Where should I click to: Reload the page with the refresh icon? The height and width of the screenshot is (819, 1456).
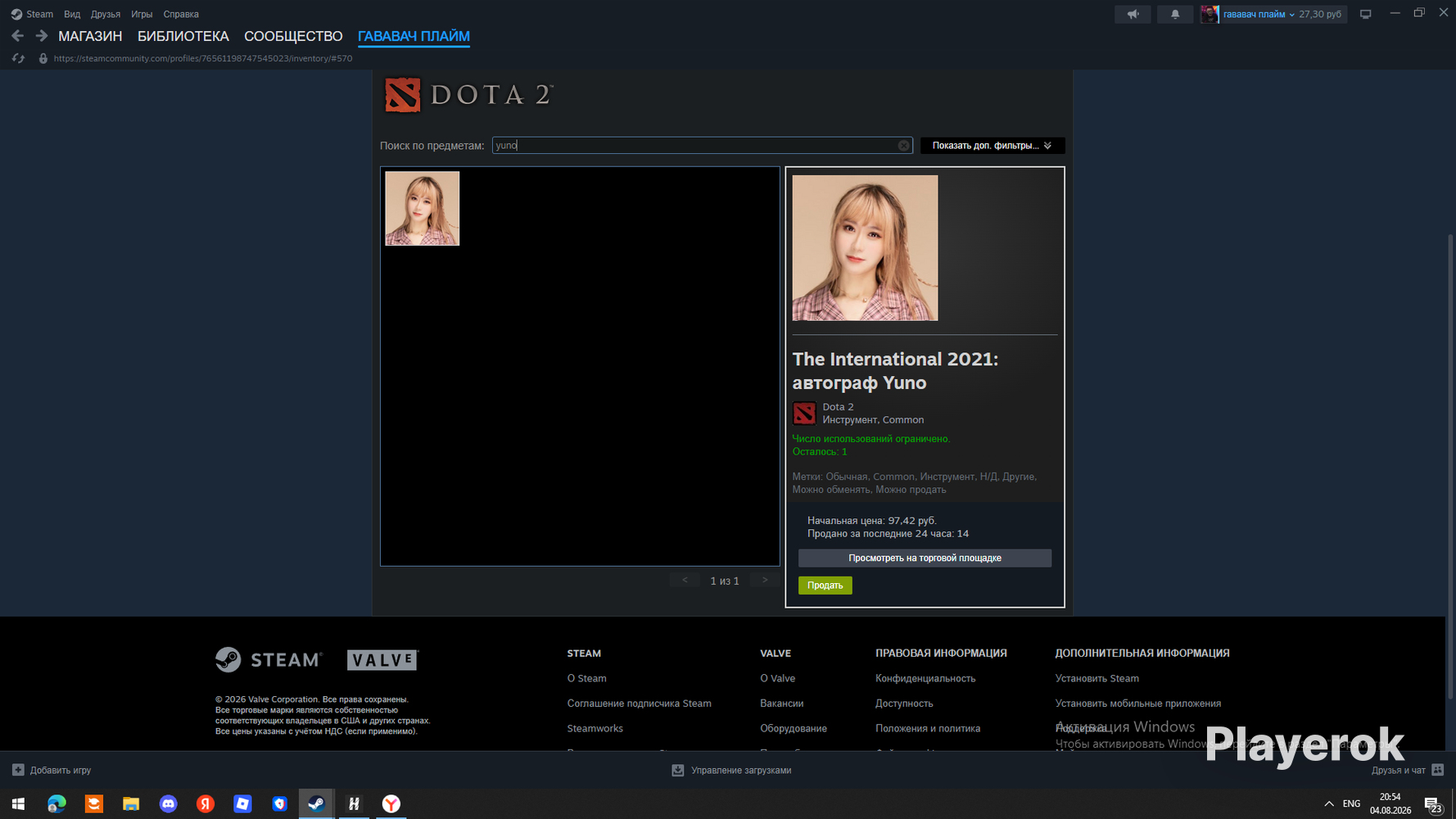click(x=18, y=58)
